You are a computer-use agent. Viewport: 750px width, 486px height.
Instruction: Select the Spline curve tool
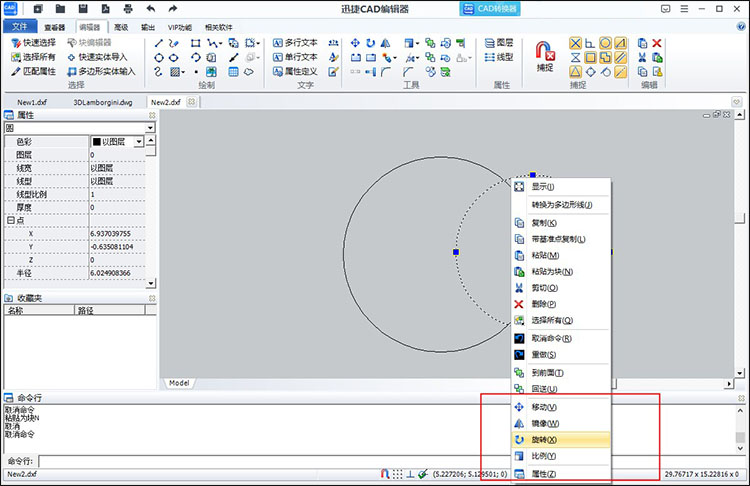pyautogui.click(x=158, y=72)
